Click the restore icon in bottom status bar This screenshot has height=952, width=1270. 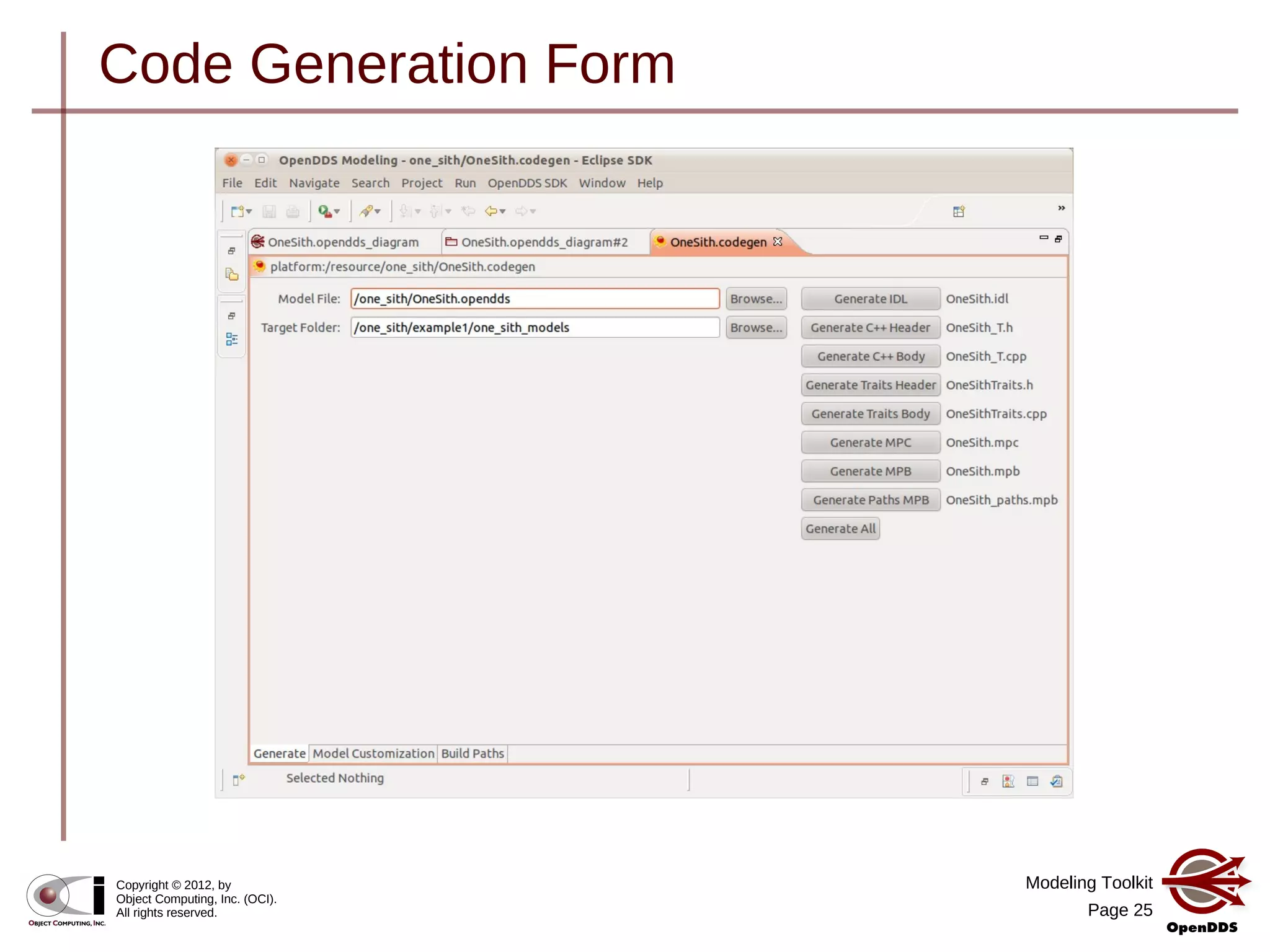point(985,782)
